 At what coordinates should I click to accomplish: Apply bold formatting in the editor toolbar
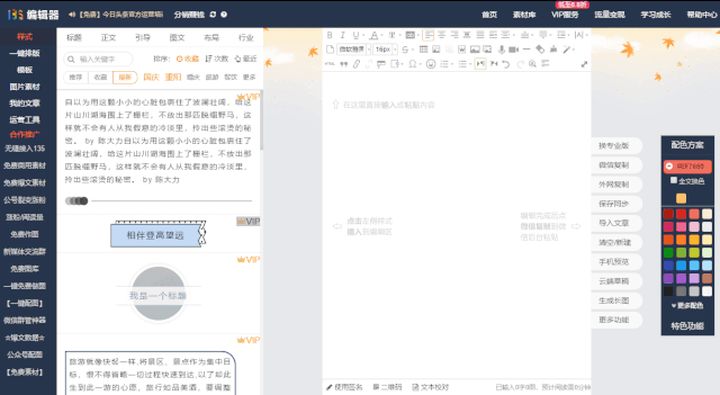tap(330, 35)
